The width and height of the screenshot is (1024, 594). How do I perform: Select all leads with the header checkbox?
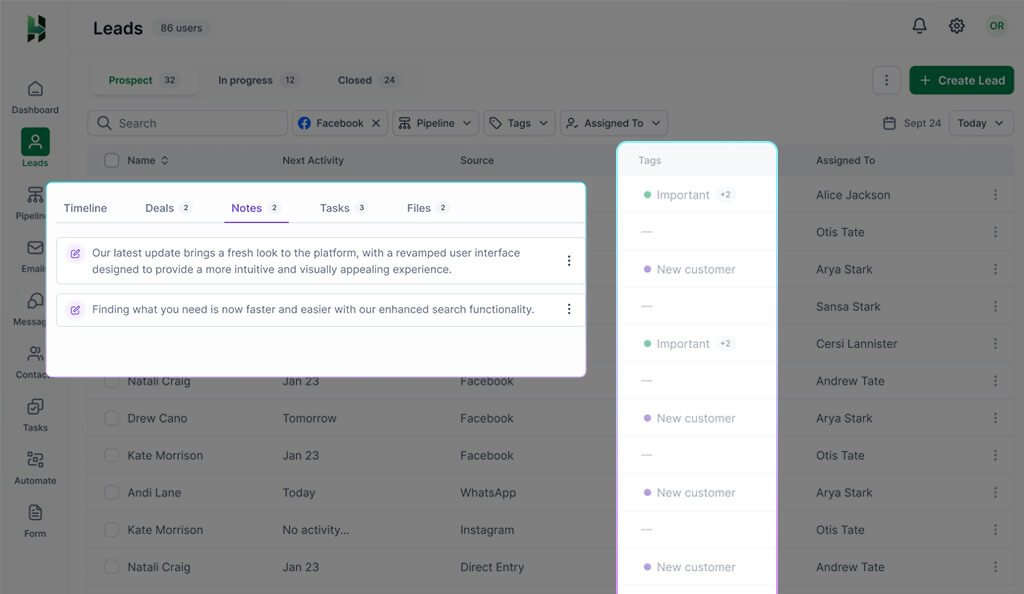click(x=112, y=160)
